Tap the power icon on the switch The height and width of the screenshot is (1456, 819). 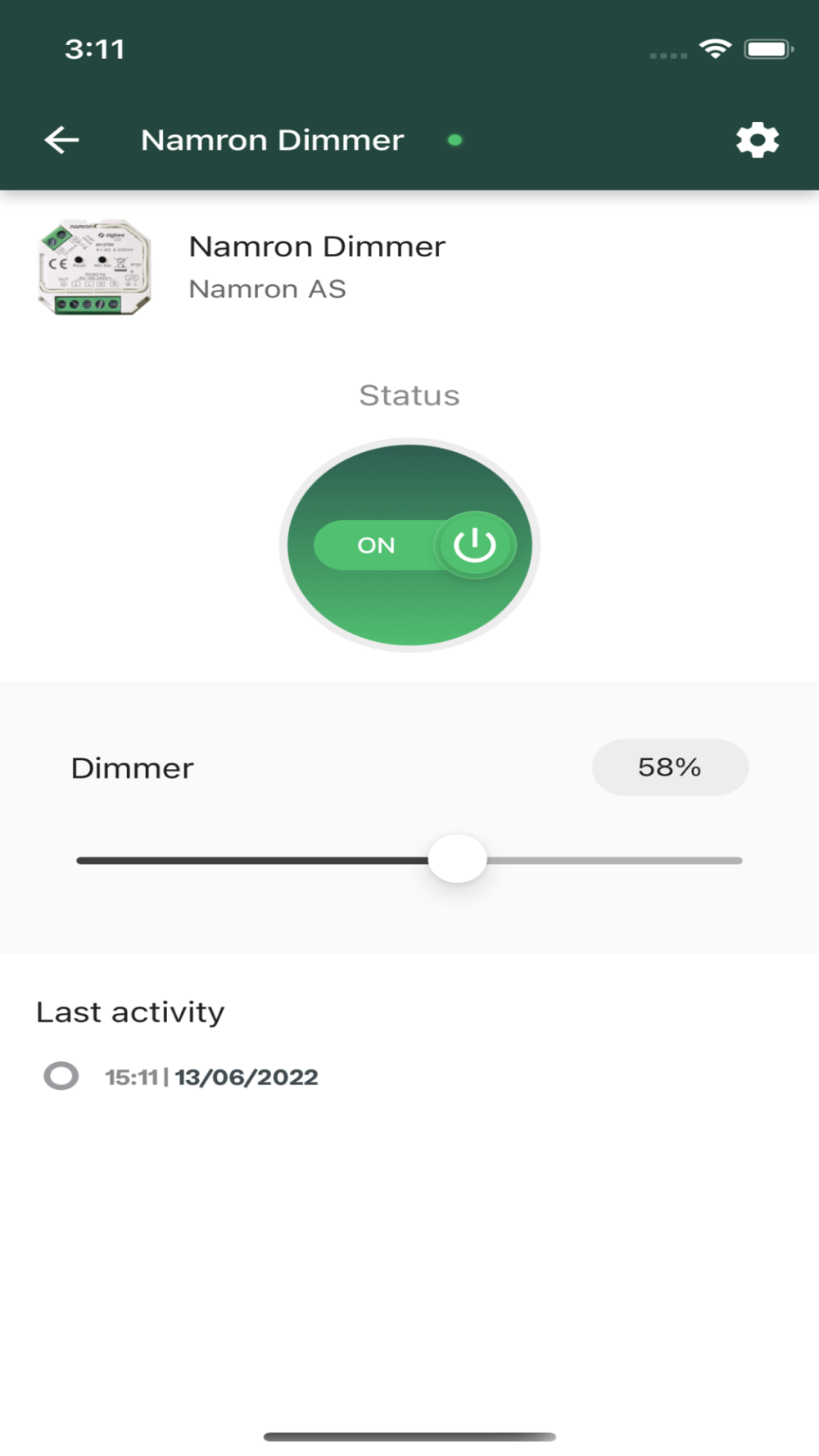point(475,545)
